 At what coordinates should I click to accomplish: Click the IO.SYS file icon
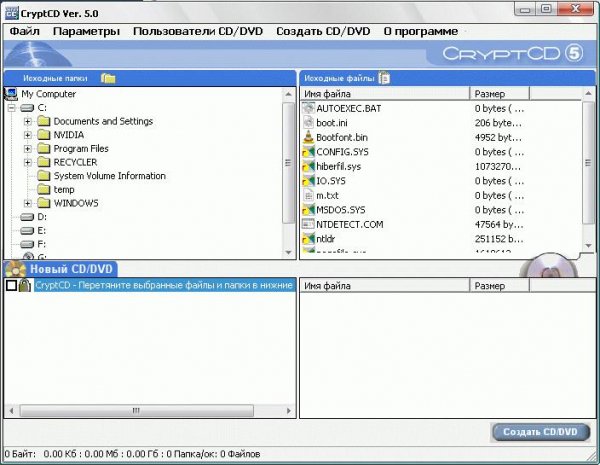[x=308, y=181]
